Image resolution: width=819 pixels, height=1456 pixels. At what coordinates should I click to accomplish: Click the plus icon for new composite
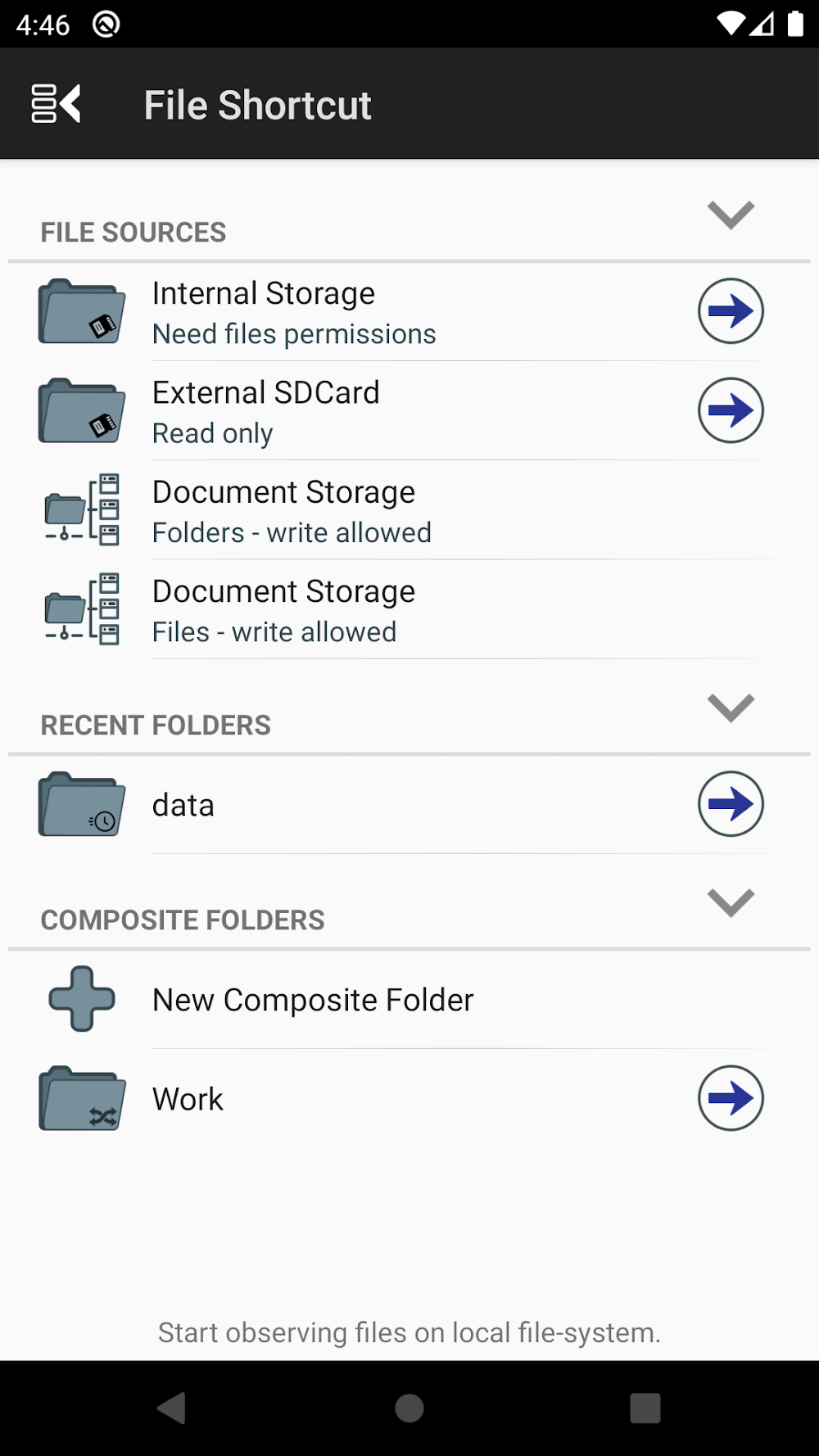point(82,999)
